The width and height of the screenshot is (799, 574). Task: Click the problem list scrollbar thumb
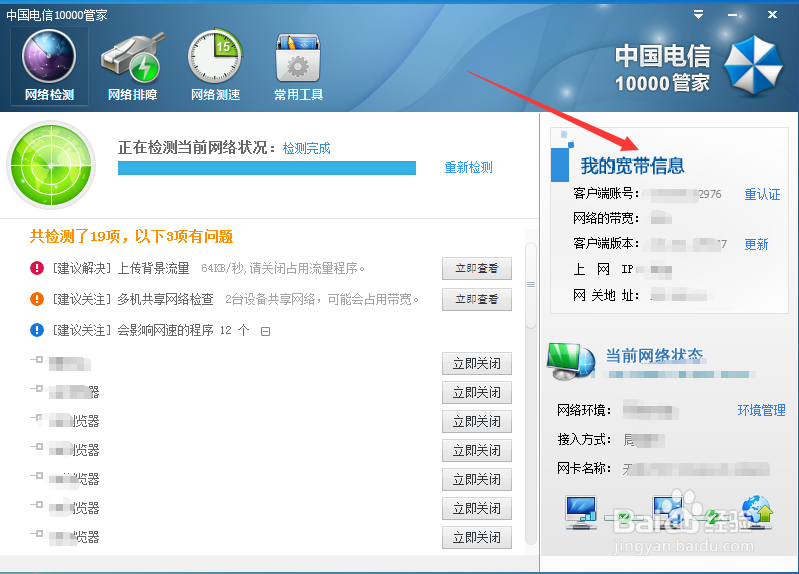coord(531,285)
